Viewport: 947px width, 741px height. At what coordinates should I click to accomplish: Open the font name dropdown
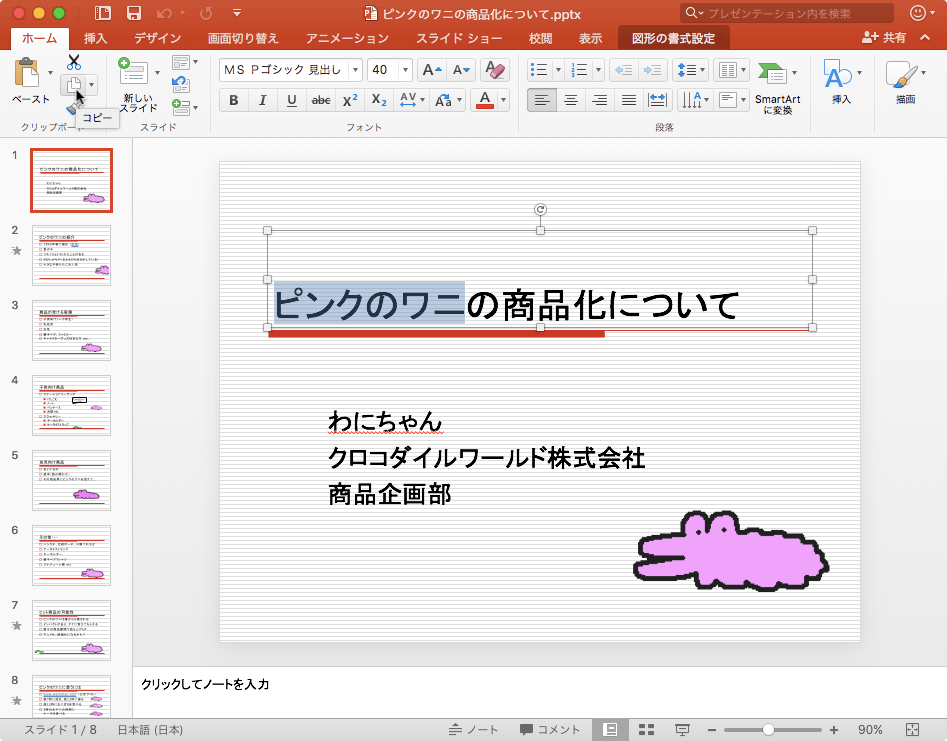(x=357, y=70)
